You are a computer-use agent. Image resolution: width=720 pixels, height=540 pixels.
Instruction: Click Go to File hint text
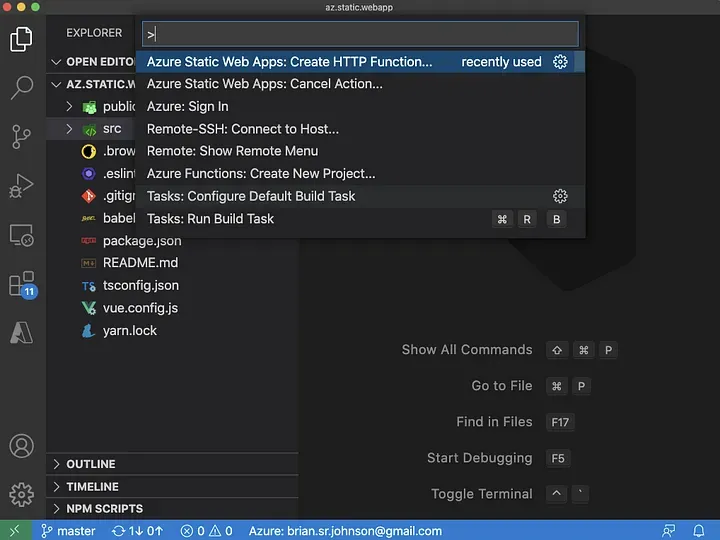(502, 386)
